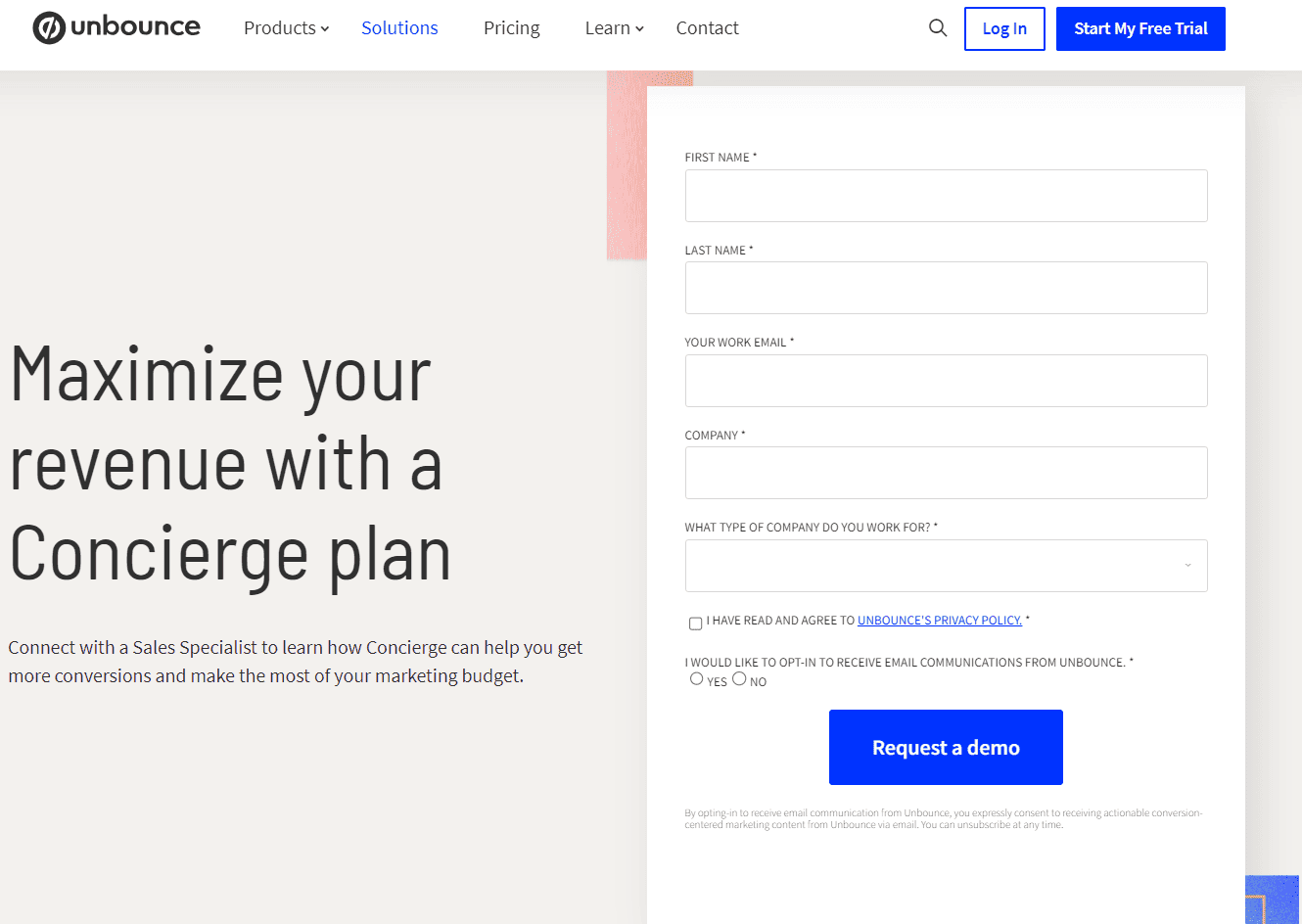Click the 'By opting-in to receive email' disclaimer
The height and width of the screenshot is (924, 1302).
tap(944, 818)
